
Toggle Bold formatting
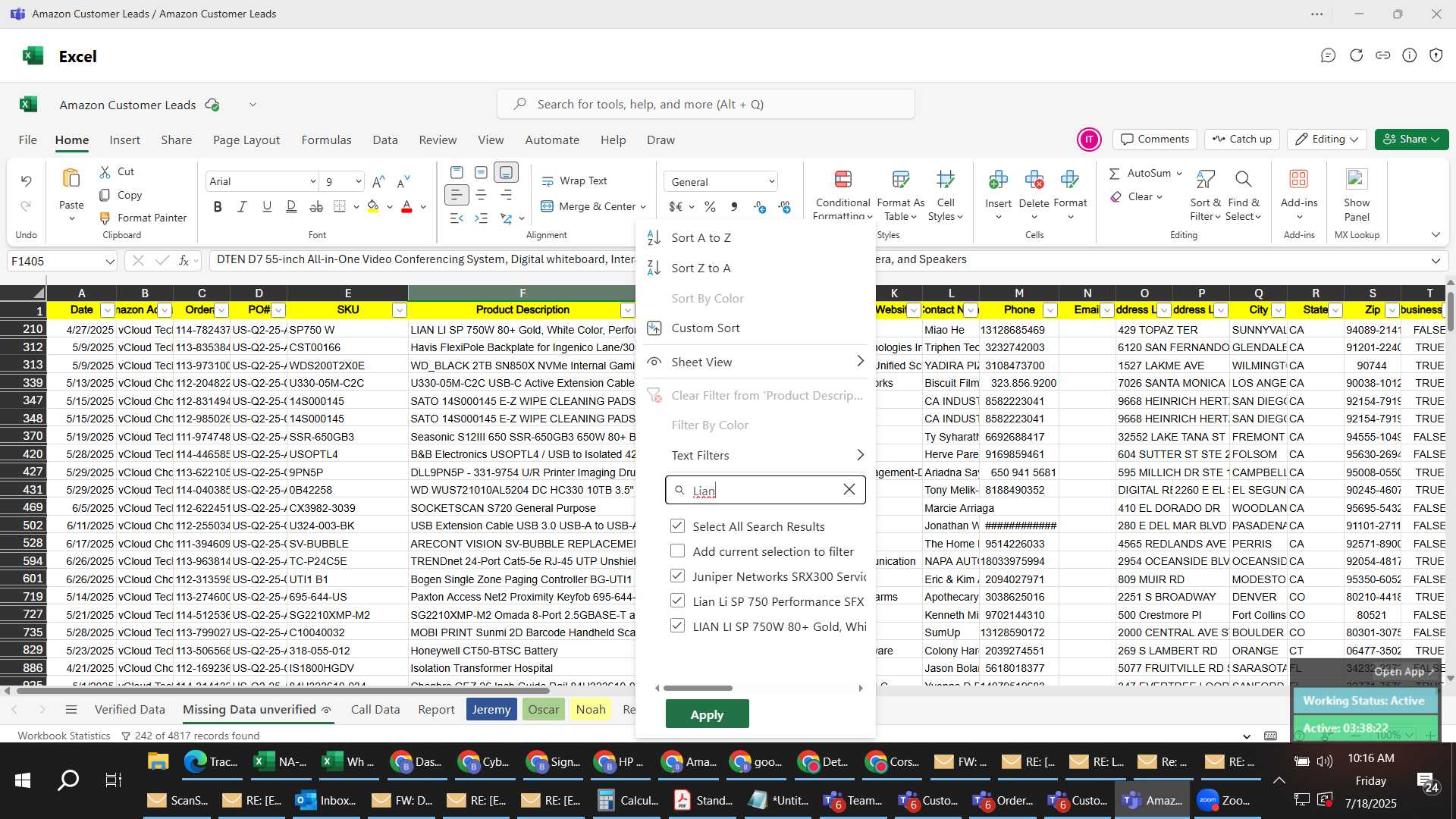tap(218, 207)
